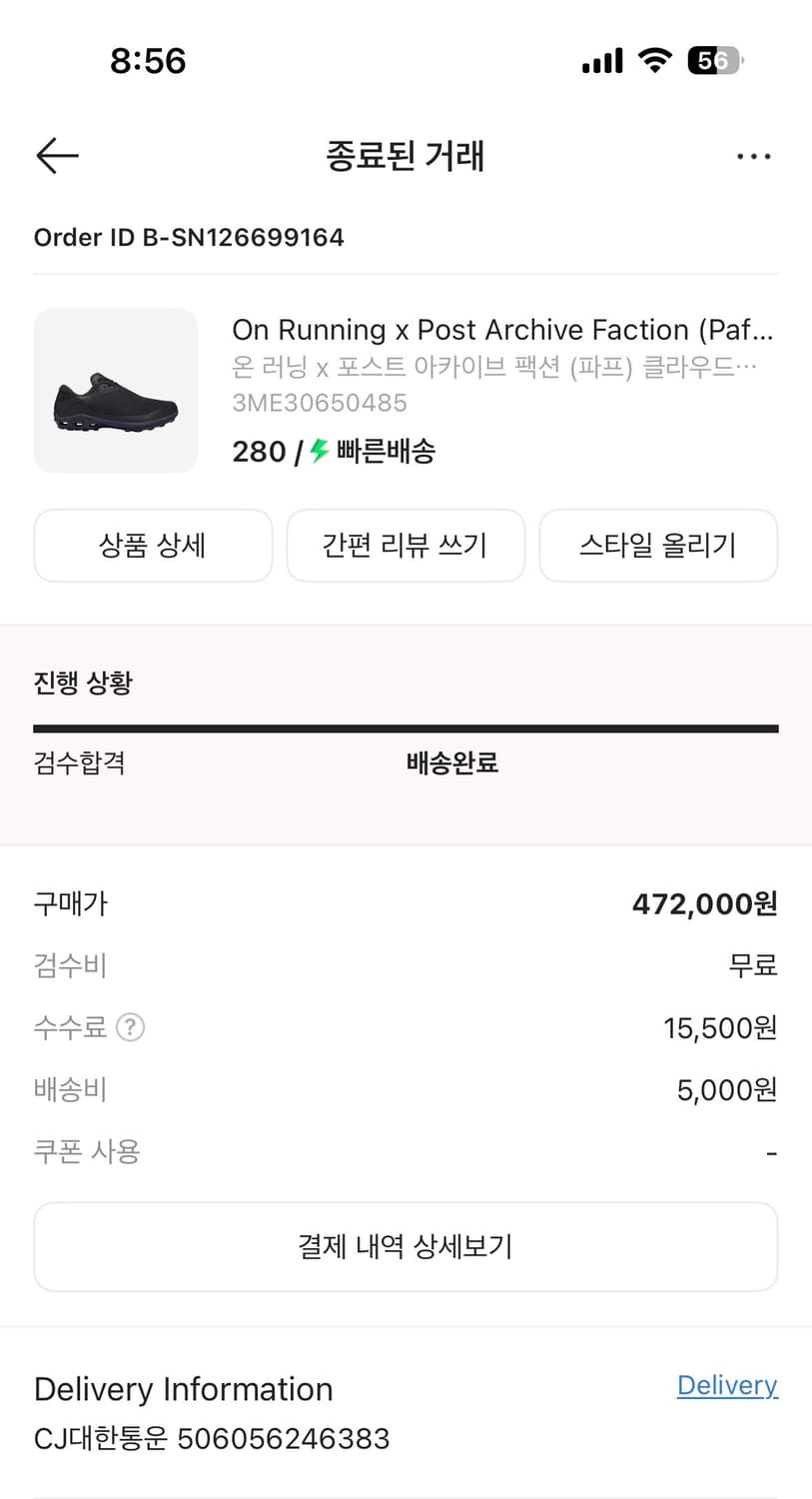Open 결제 내역 상세보기
The height and width of the screenshot is (1499, 812).
[406, 1246]
